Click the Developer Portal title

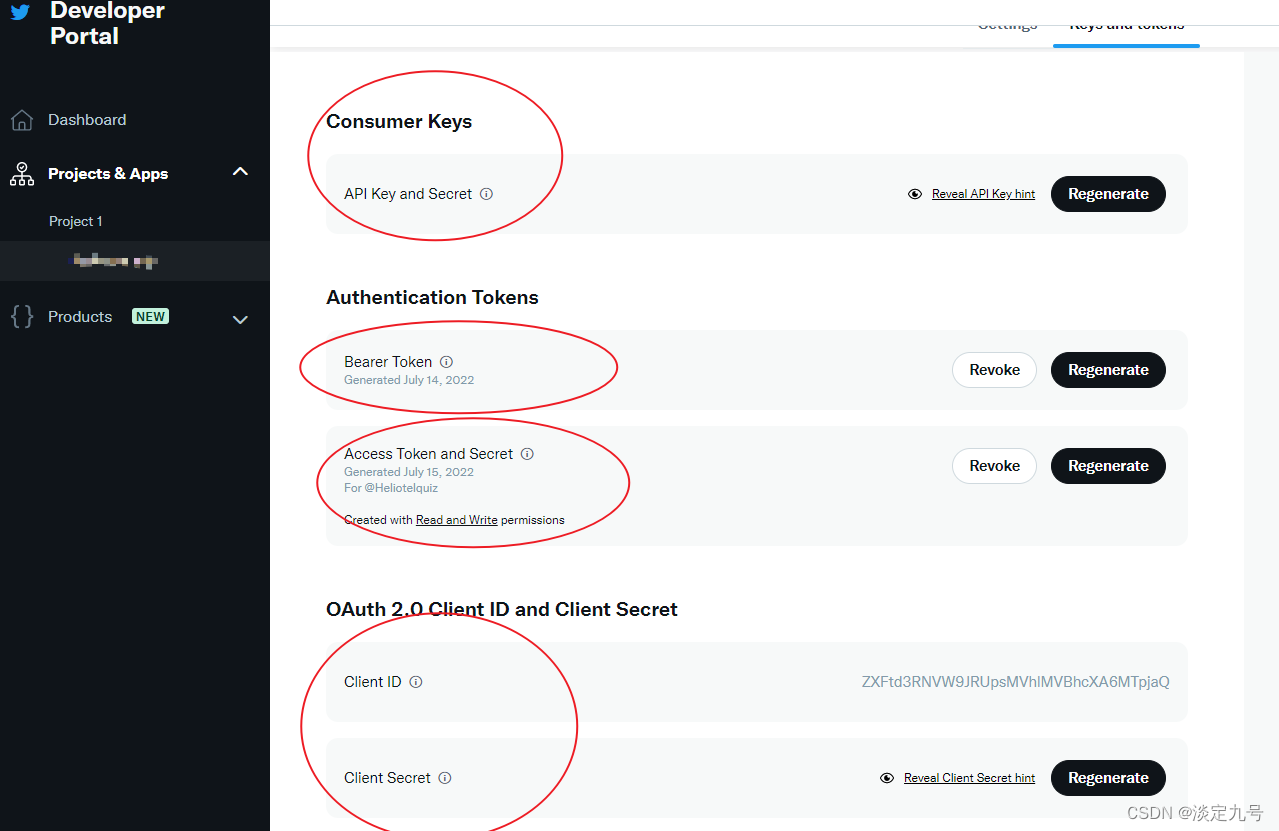107,24
